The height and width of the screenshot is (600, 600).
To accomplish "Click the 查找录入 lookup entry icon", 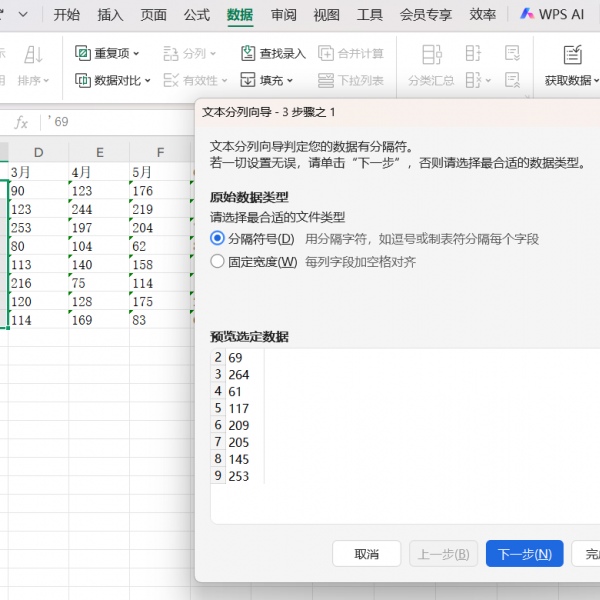I will (x=248, y=54).
